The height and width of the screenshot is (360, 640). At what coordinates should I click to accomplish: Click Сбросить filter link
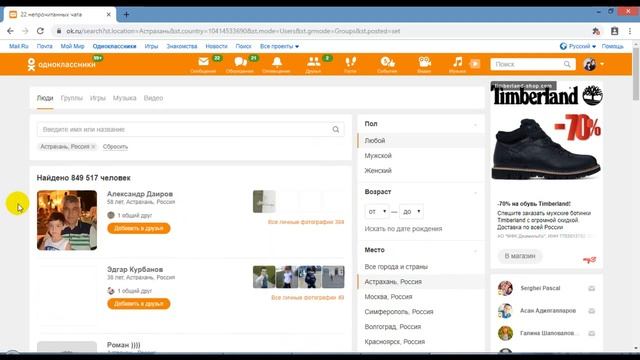coord(115,147)
